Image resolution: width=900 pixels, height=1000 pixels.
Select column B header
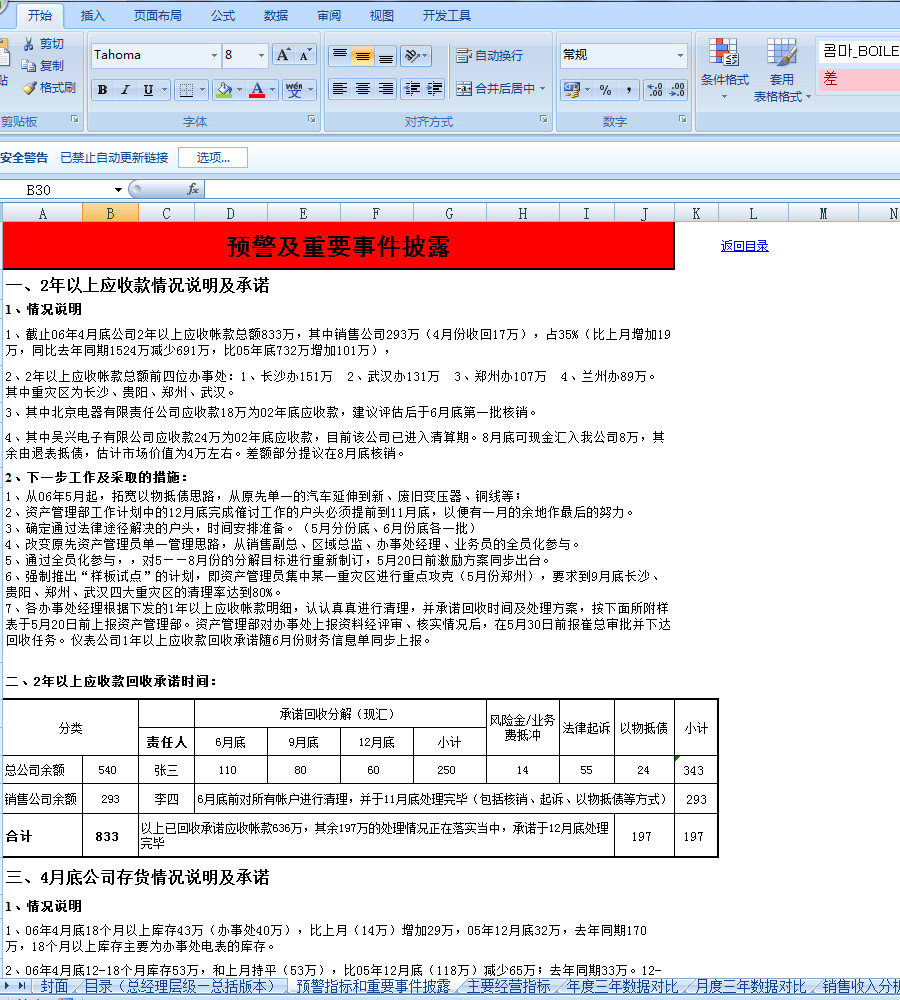[110, 214]
